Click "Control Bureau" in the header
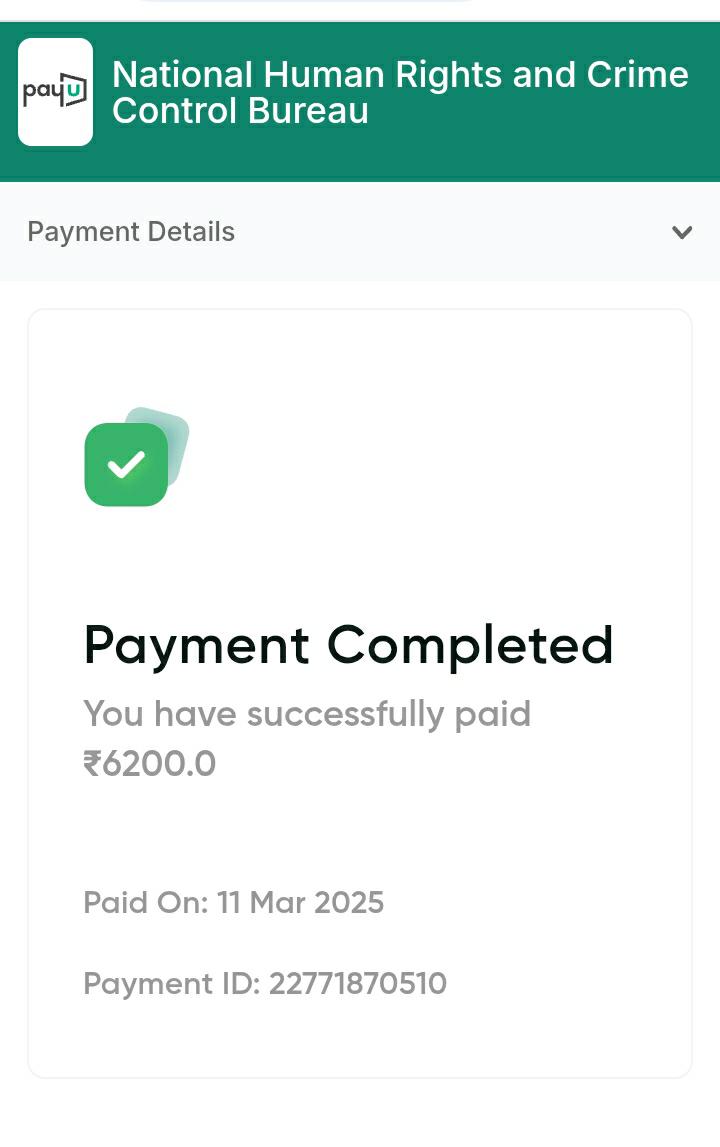Image resolution: width=720 pixels, height=1147 pixels. [x=240, y=111]
